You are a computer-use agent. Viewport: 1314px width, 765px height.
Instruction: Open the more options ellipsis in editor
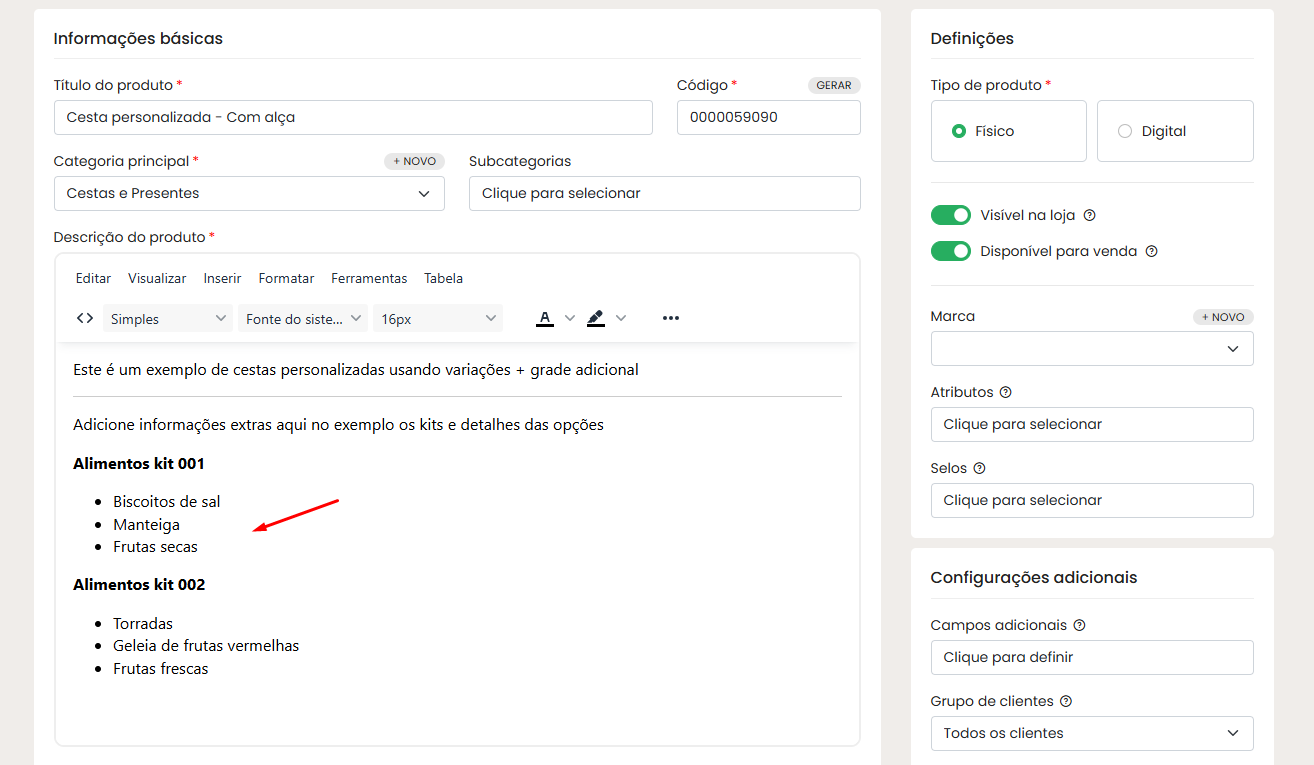point(670,318)
